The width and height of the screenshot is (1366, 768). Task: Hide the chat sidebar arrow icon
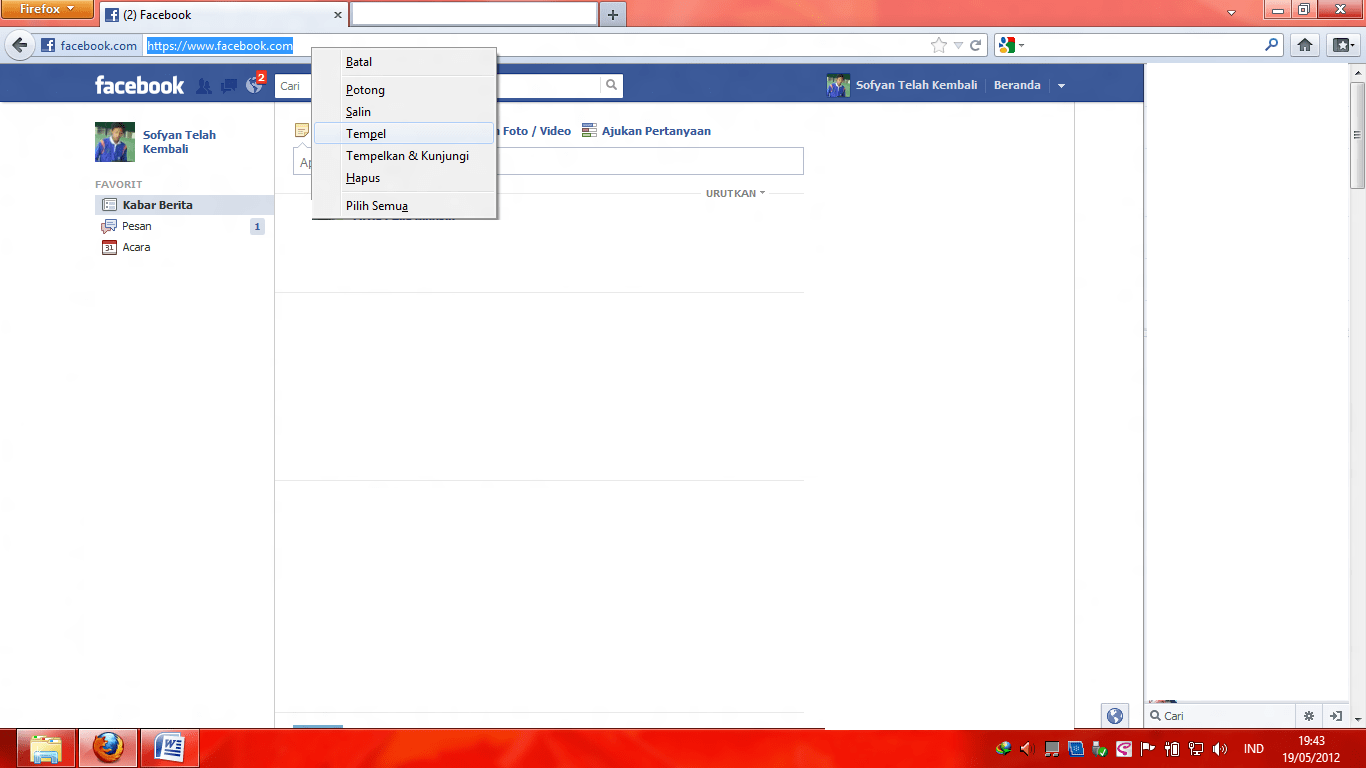[1335, 716]
